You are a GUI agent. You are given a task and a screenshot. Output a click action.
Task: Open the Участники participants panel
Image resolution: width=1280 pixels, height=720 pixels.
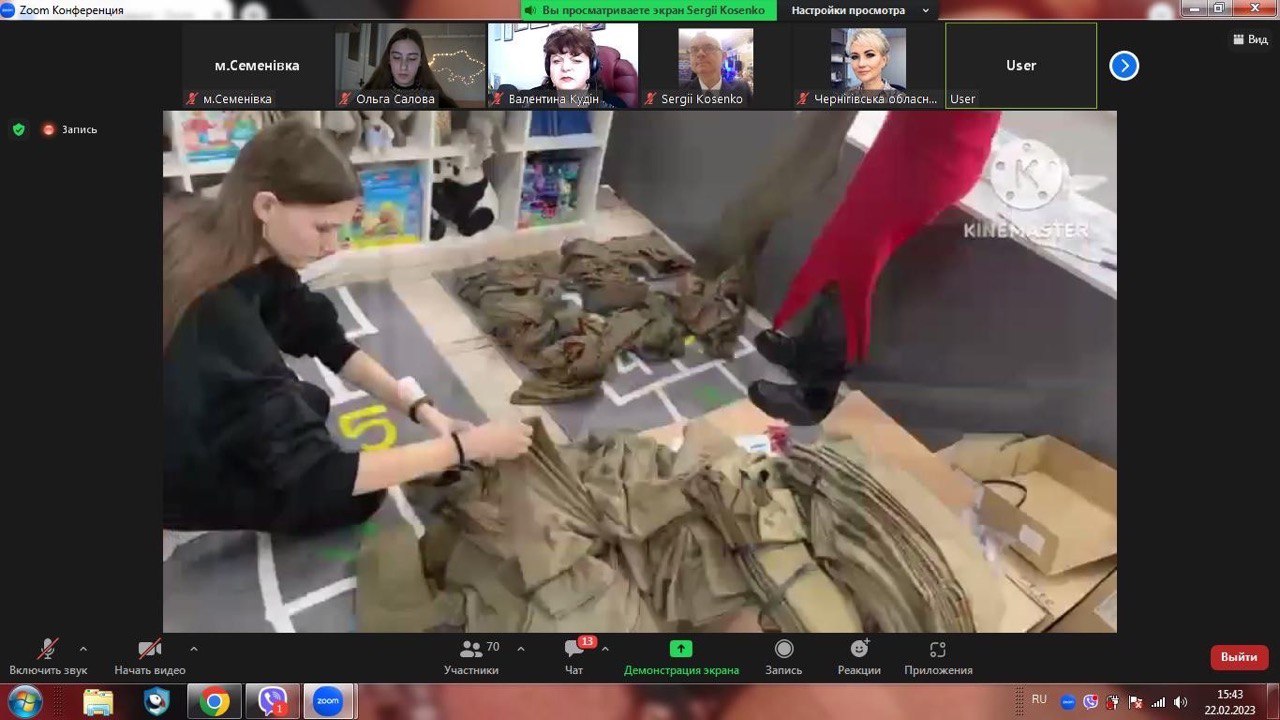pos(471,658)
